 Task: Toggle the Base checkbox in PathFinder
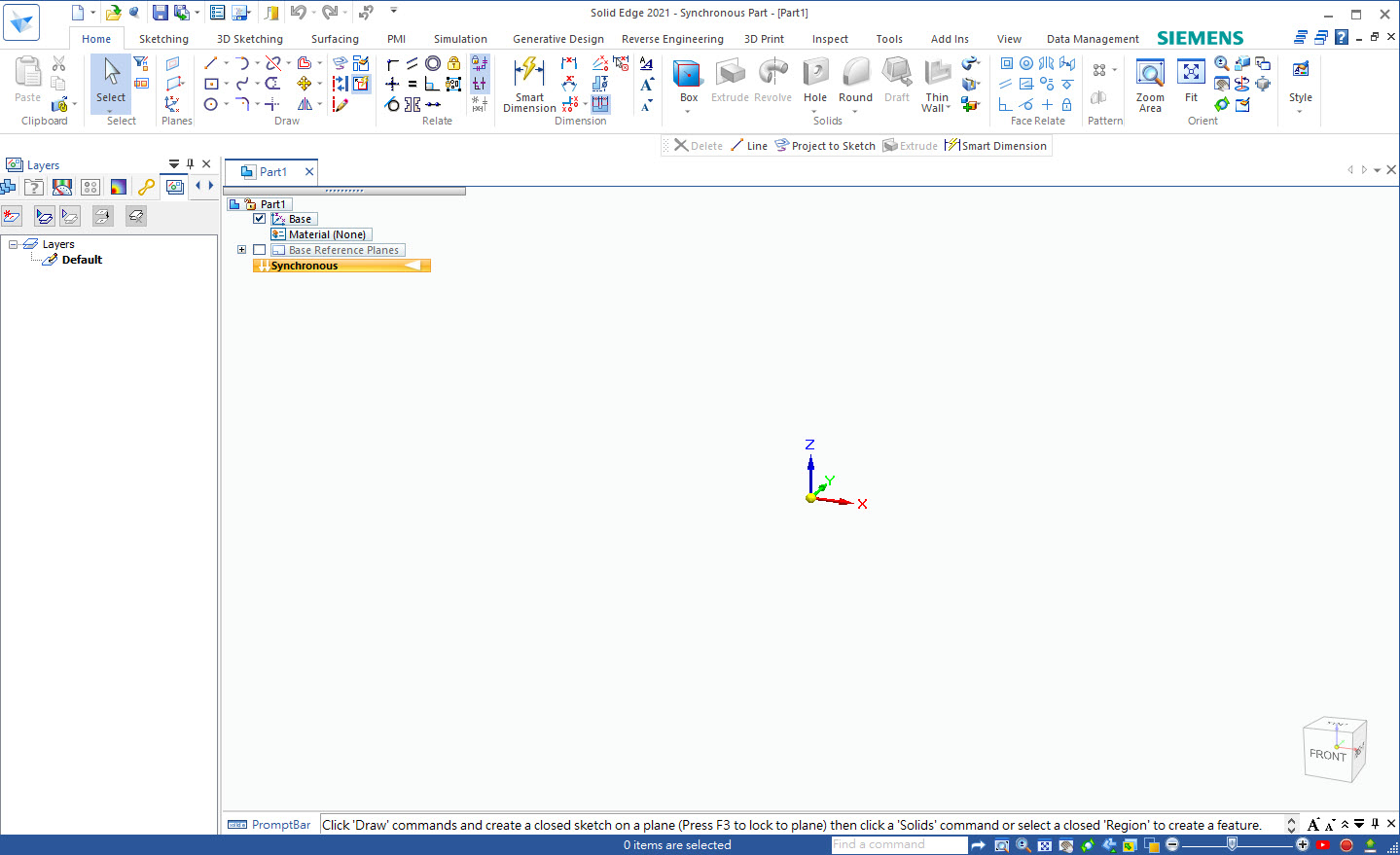pyautogui.click(x=260, y=219)
